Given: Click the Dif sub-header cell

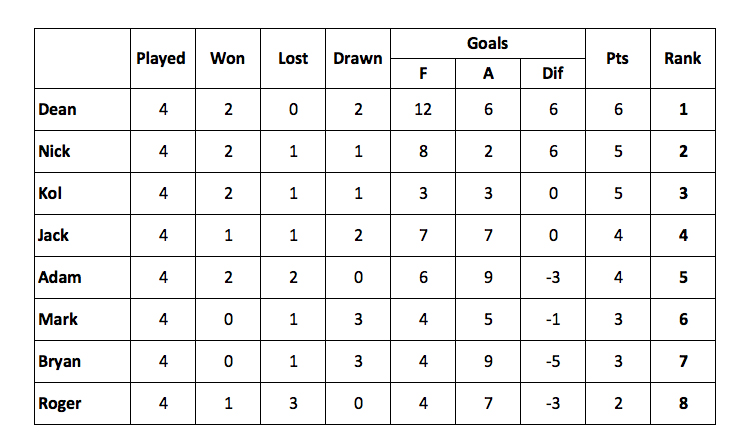Looking at the screenshot, I should click(x=553, y=74).
